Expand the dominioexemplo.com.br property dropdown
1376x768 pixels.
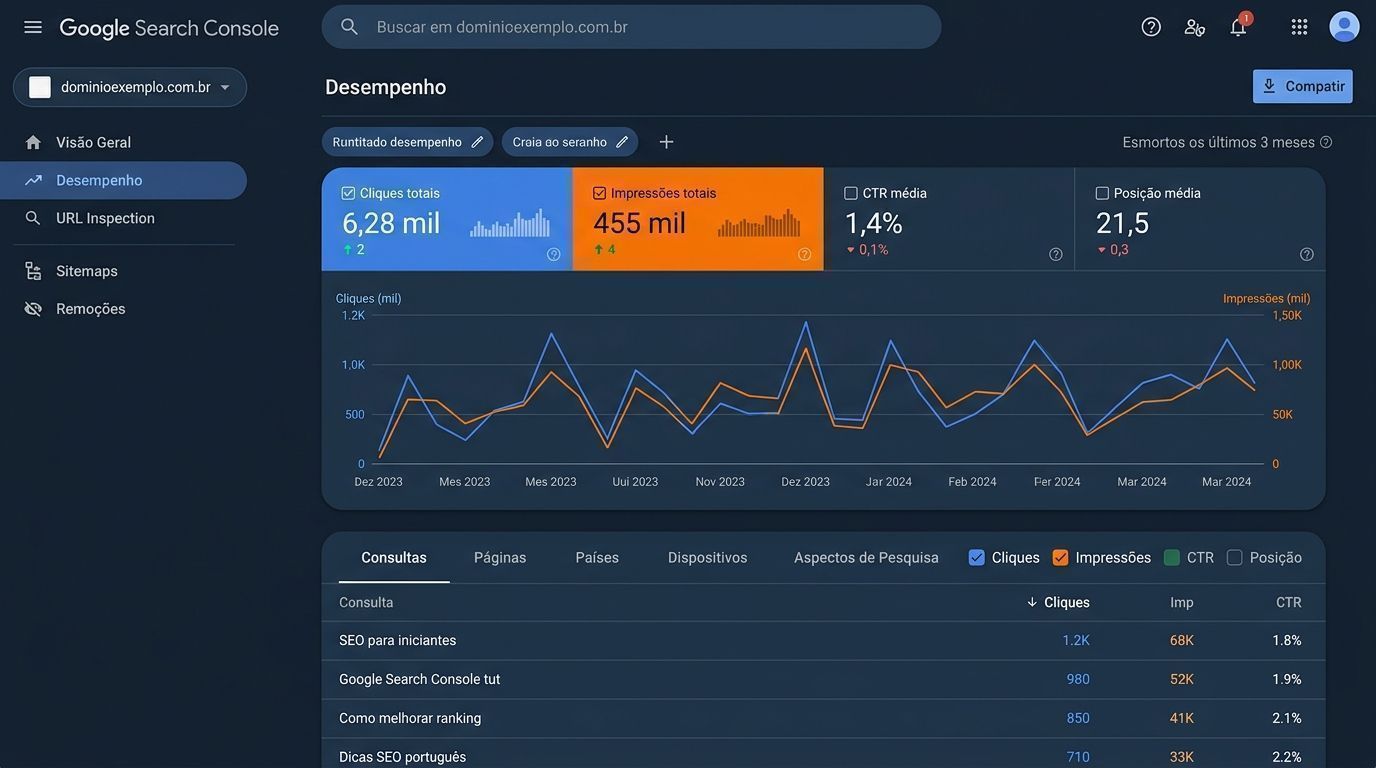click(x=130, y=87)
